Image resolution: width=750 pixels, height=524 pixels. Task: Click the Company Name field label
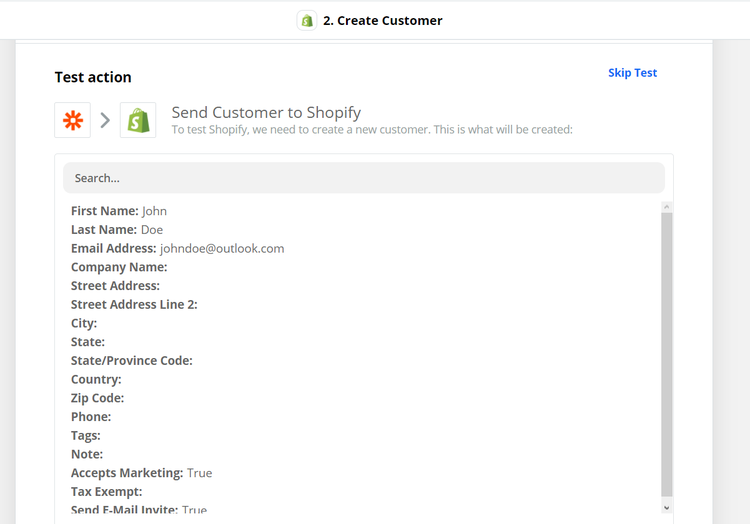tap(119, 267)
